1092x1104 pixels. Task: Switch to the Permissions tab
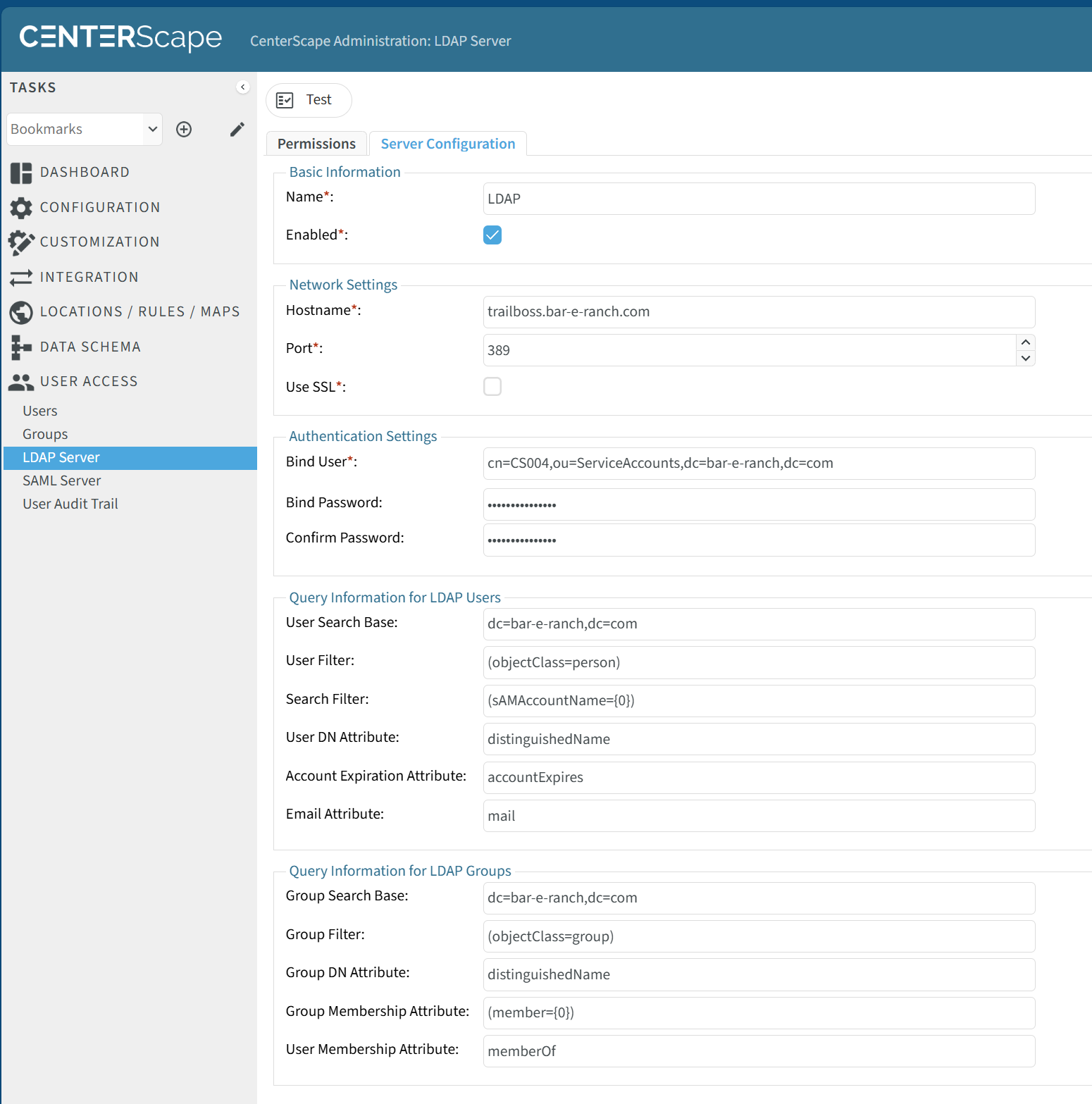click(x=316, y=144)
